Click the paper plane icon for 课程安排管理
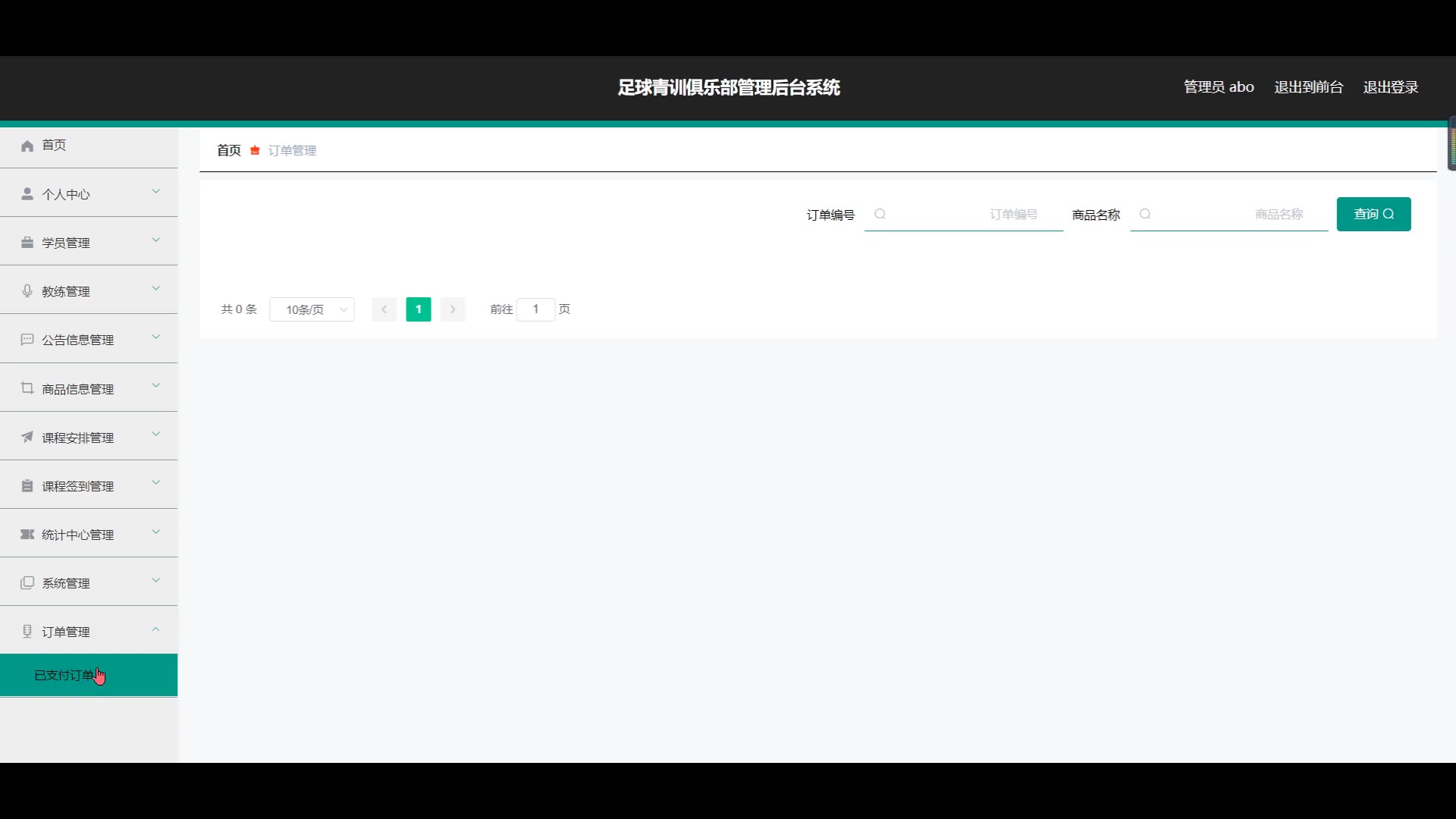The height and width of the screenshot is (819, 1456). pos(27,437)
